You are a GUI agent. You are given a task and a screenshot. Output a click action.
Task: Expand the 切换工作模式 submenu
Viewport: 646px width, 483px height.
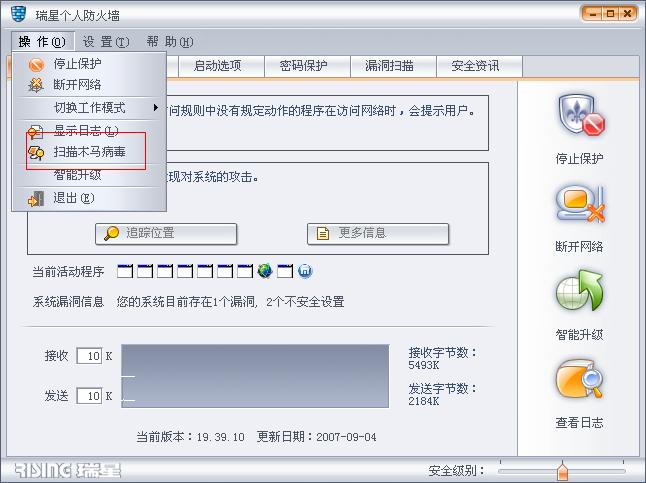tap(89, 108)
